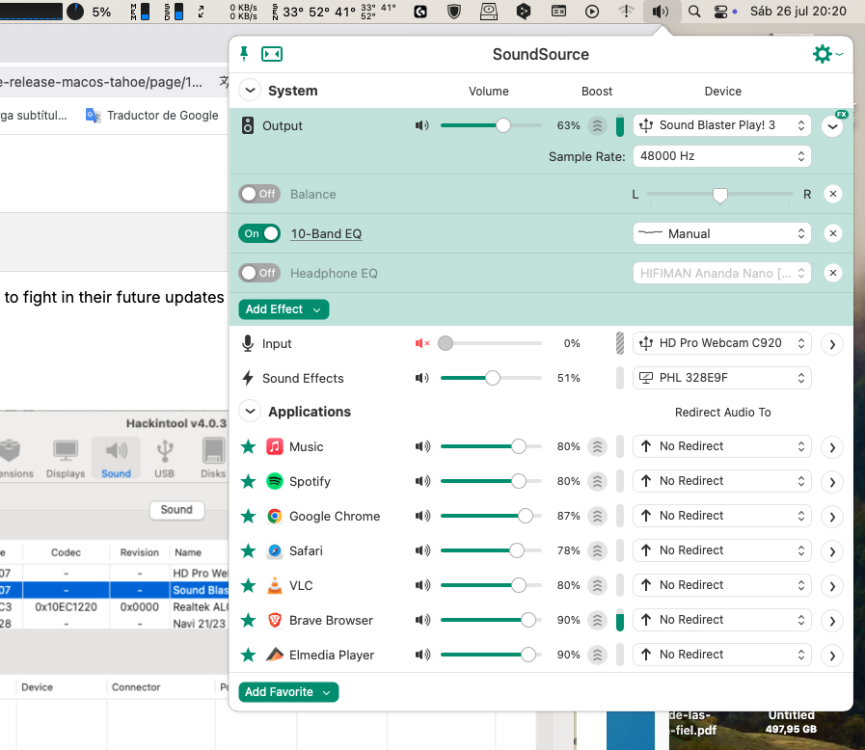The image size is (865, 750).
Task: Collapse Output FX effects panel
Action: point(833,126)
